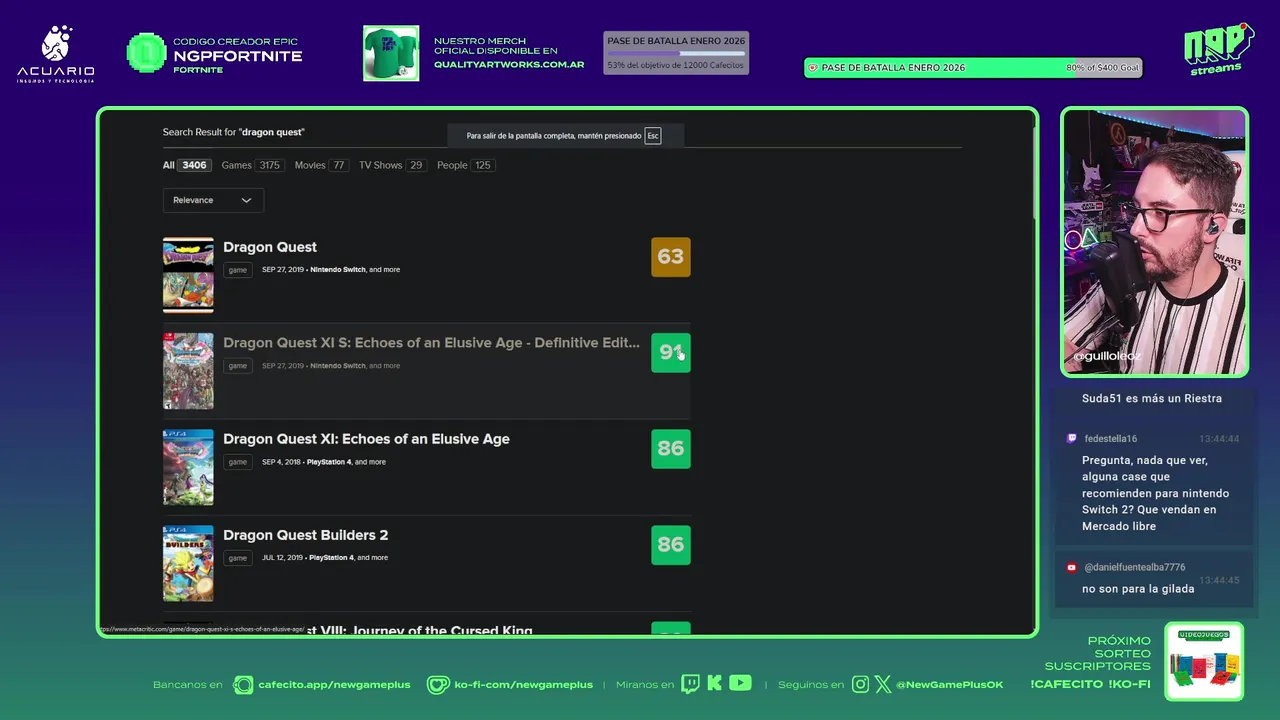Open the Dragon Quest game title link
This screenshot has height=720, width=1280.
pyautogui.click(x=270, y=247)
